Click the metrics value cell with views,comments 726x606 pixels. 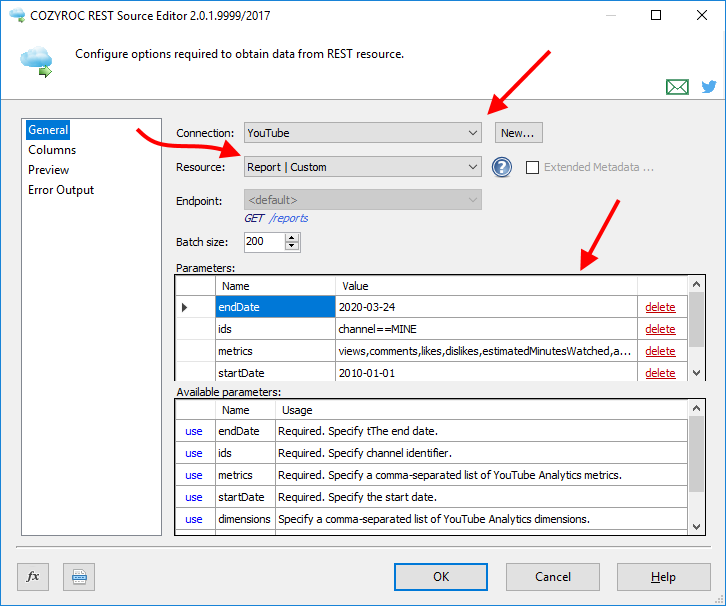click(486, 351)
